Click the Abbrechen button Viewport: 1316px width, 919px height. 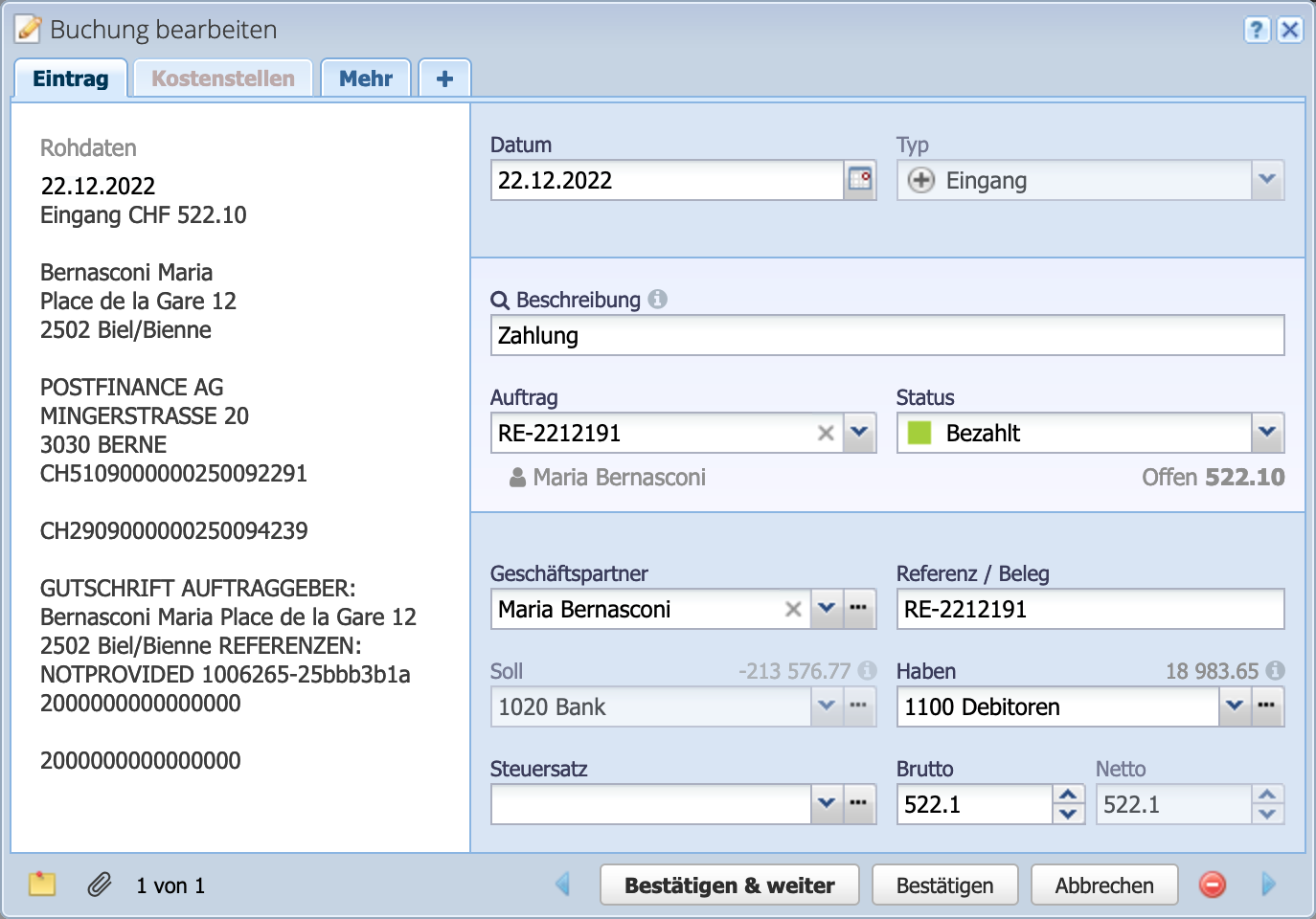pos(1103,885)
